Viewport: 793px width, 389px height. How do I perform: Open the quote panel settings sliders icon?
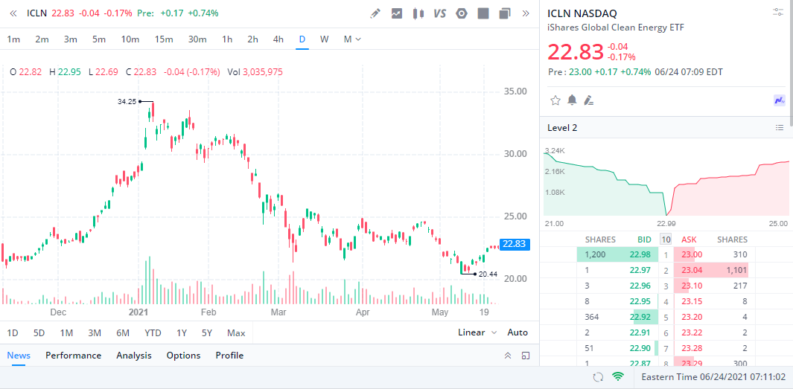[778, 12]
